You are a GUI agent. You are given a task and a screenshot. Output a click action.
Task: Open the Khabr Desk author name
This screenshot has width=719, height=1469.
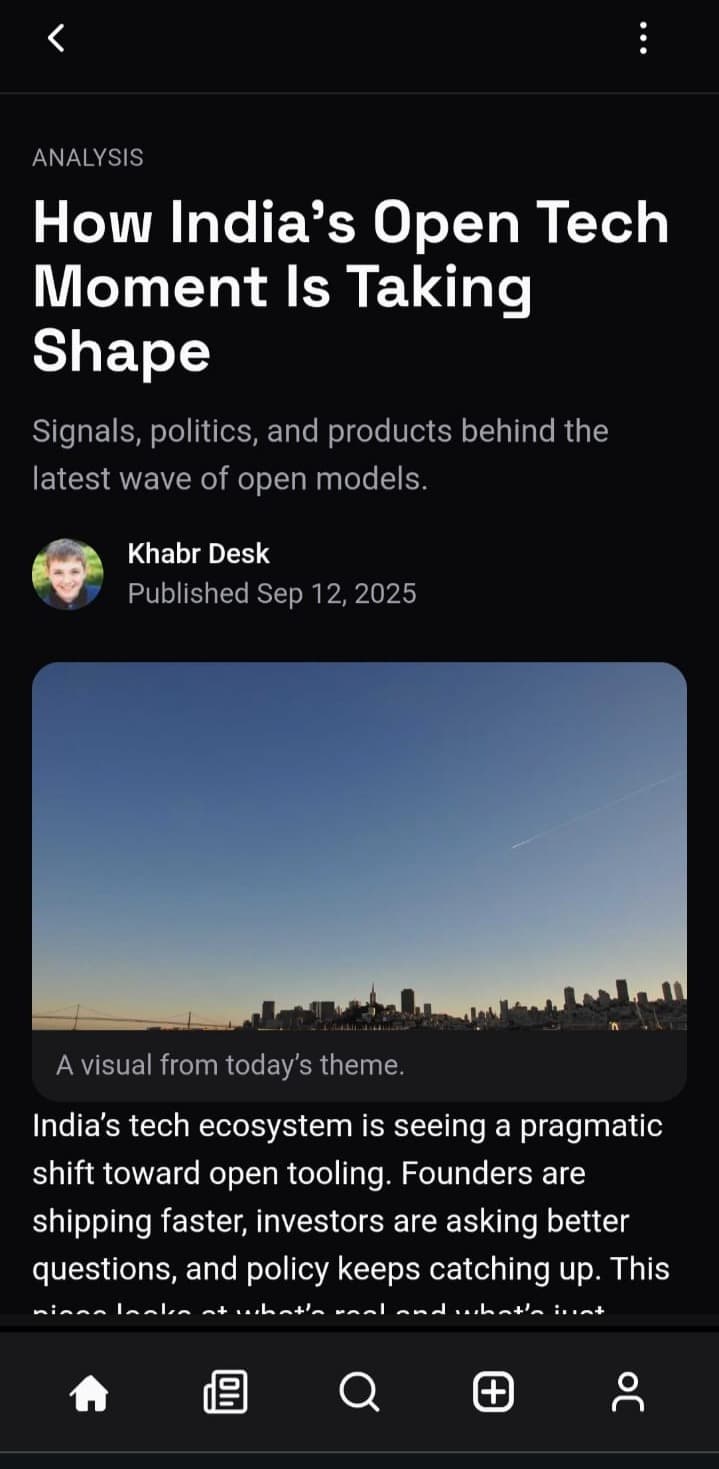(199, 553)
